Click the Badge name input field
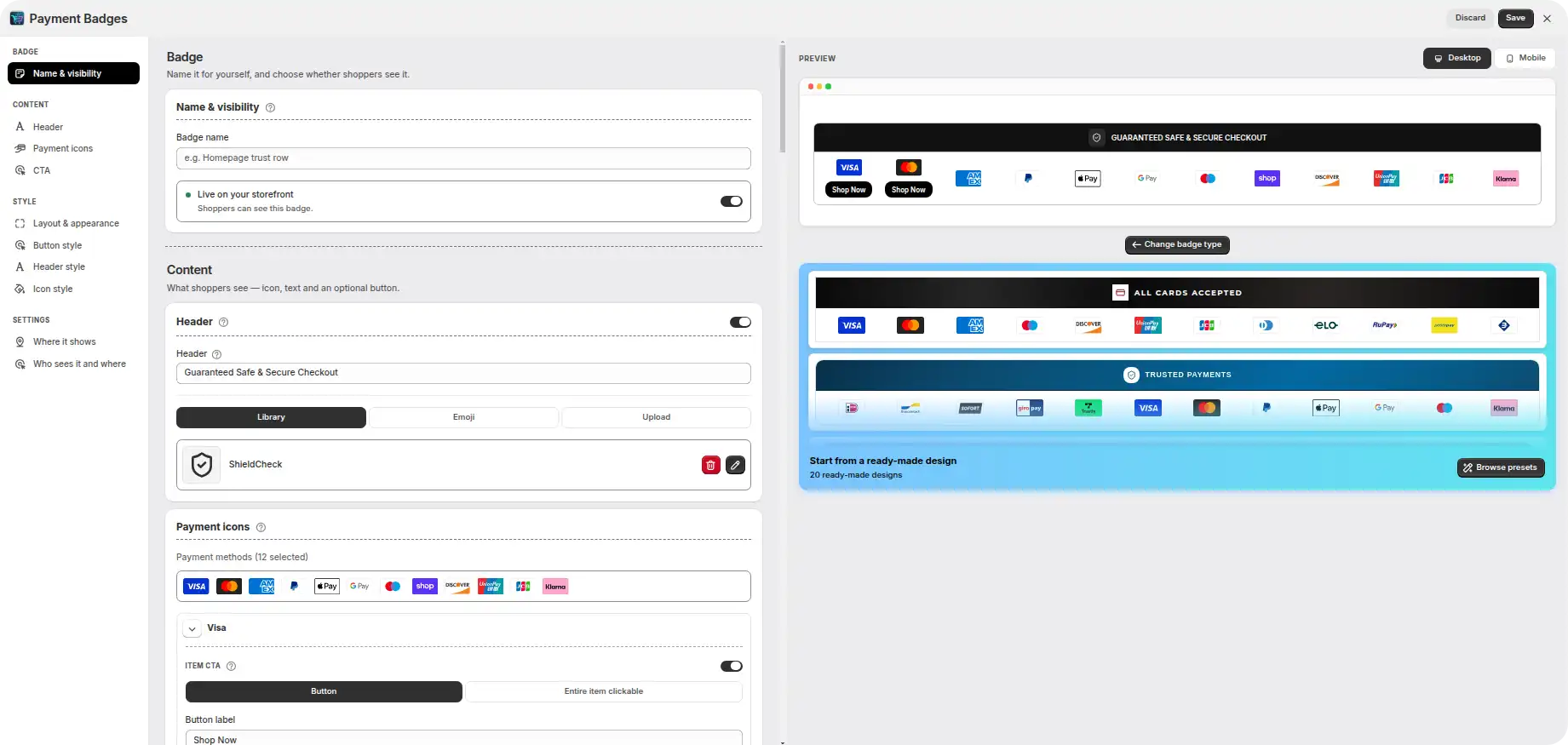 coord(463,158)
